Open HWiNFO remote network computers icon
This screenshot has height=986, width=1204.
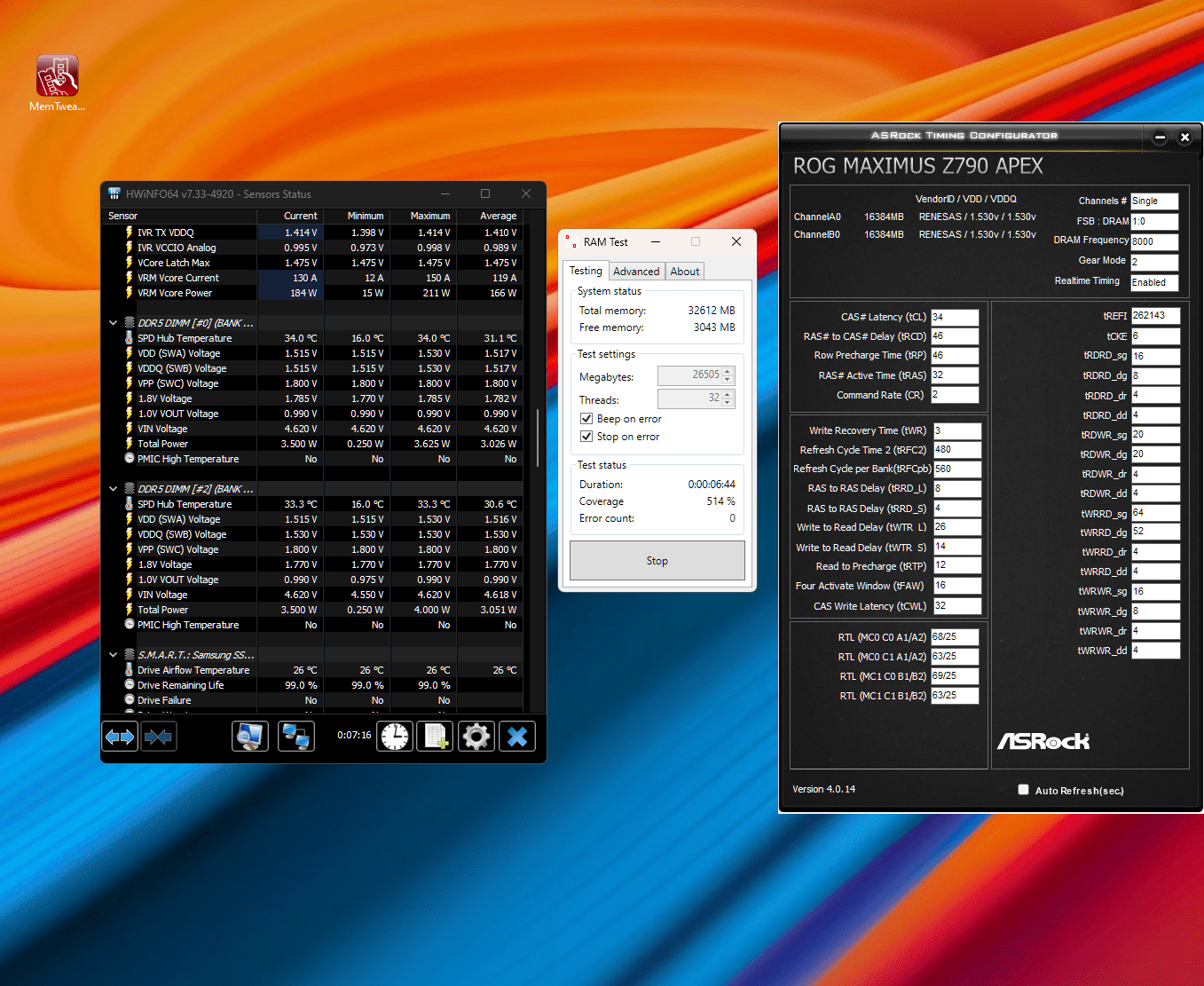tap(296, 737)
